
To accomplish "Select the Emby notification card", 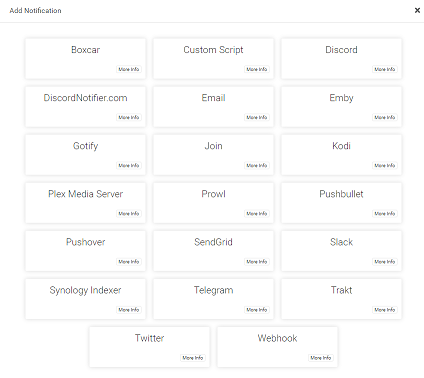I will click(x=341, y=107).
